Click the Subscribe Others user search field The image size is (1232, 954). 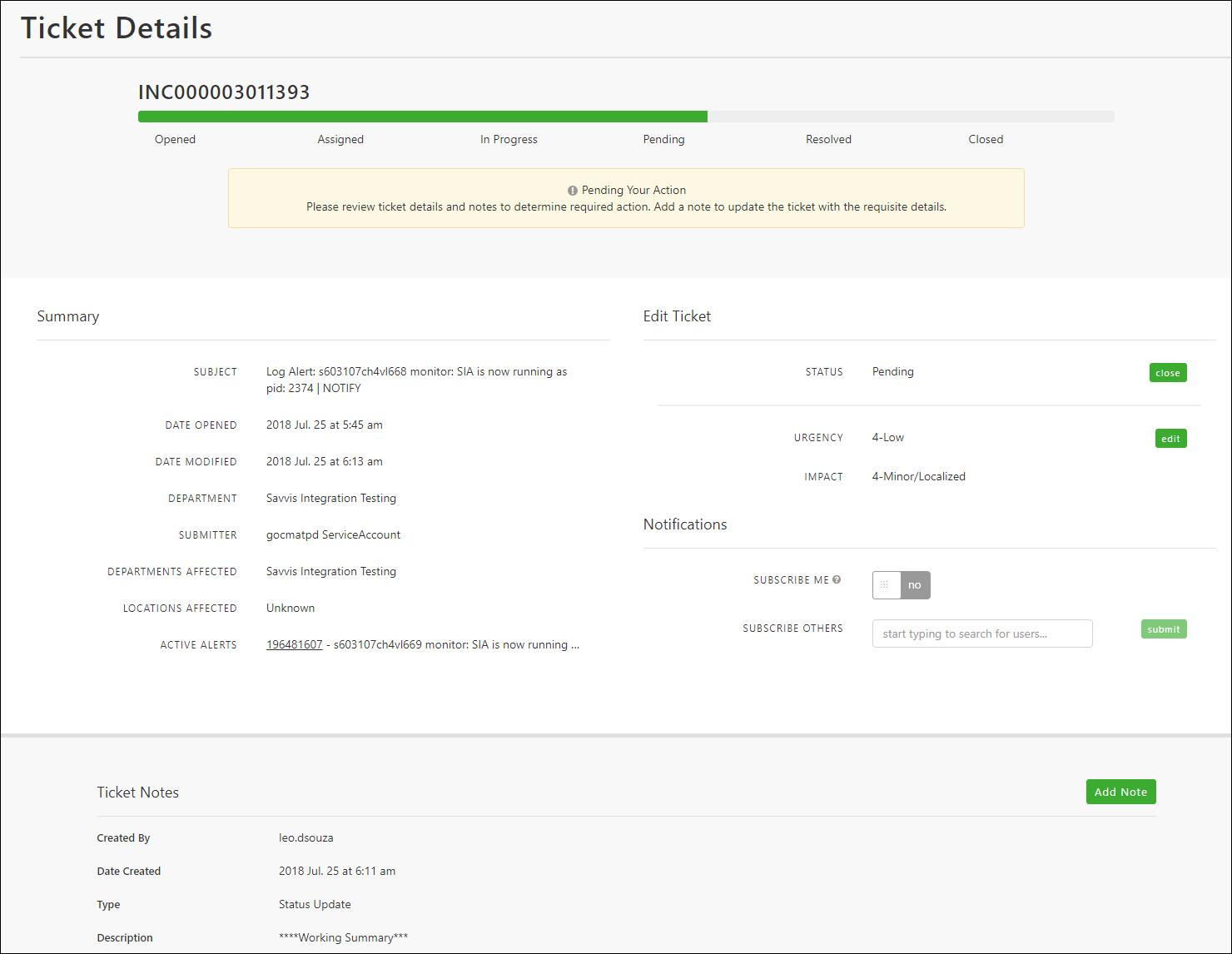click(x=982, y=634)
